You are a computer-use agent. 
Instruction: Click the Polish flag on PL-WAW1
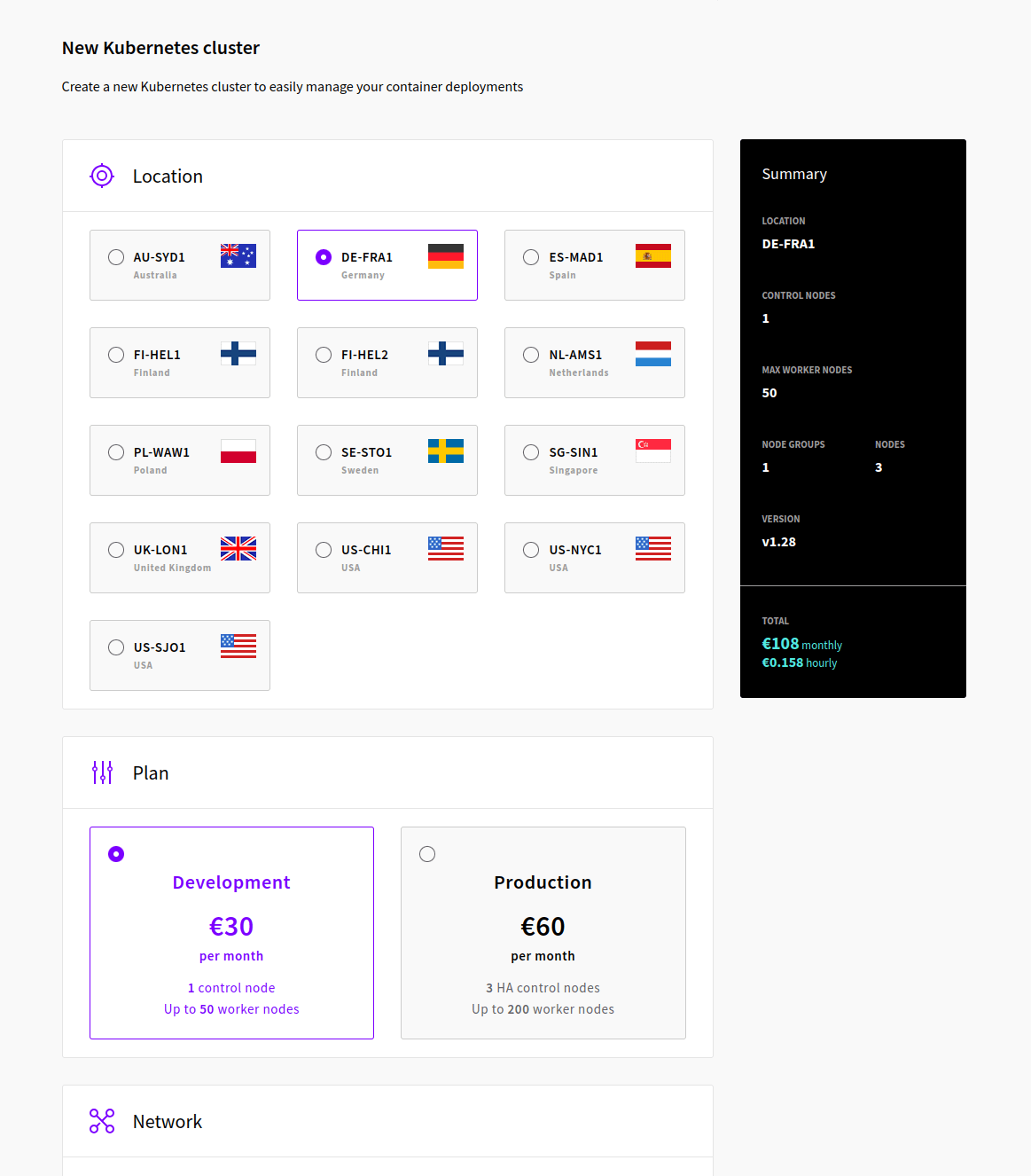pos(238,451)
